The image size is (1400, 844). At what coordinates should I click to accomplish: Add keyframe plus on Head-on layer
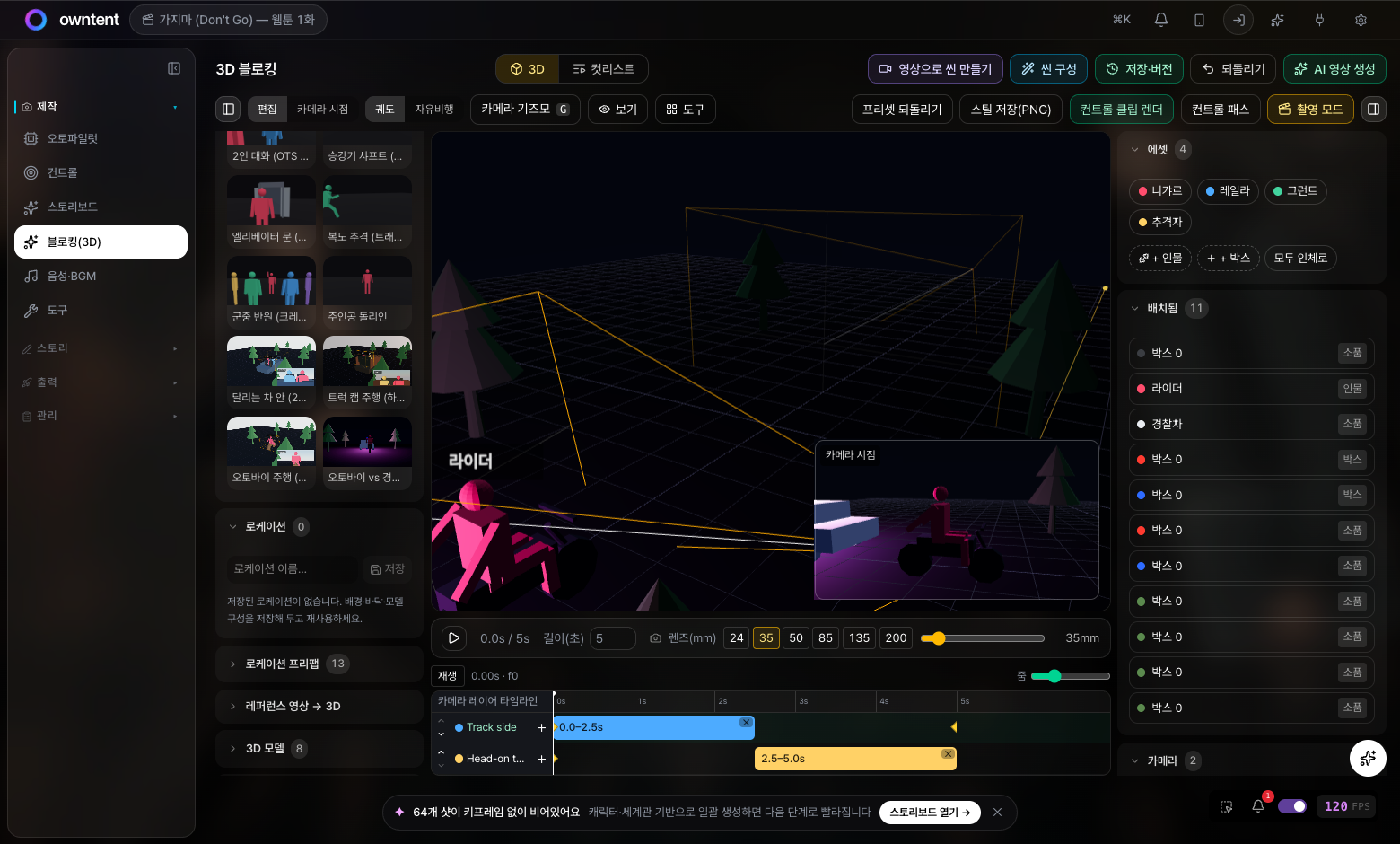[541, 759]
